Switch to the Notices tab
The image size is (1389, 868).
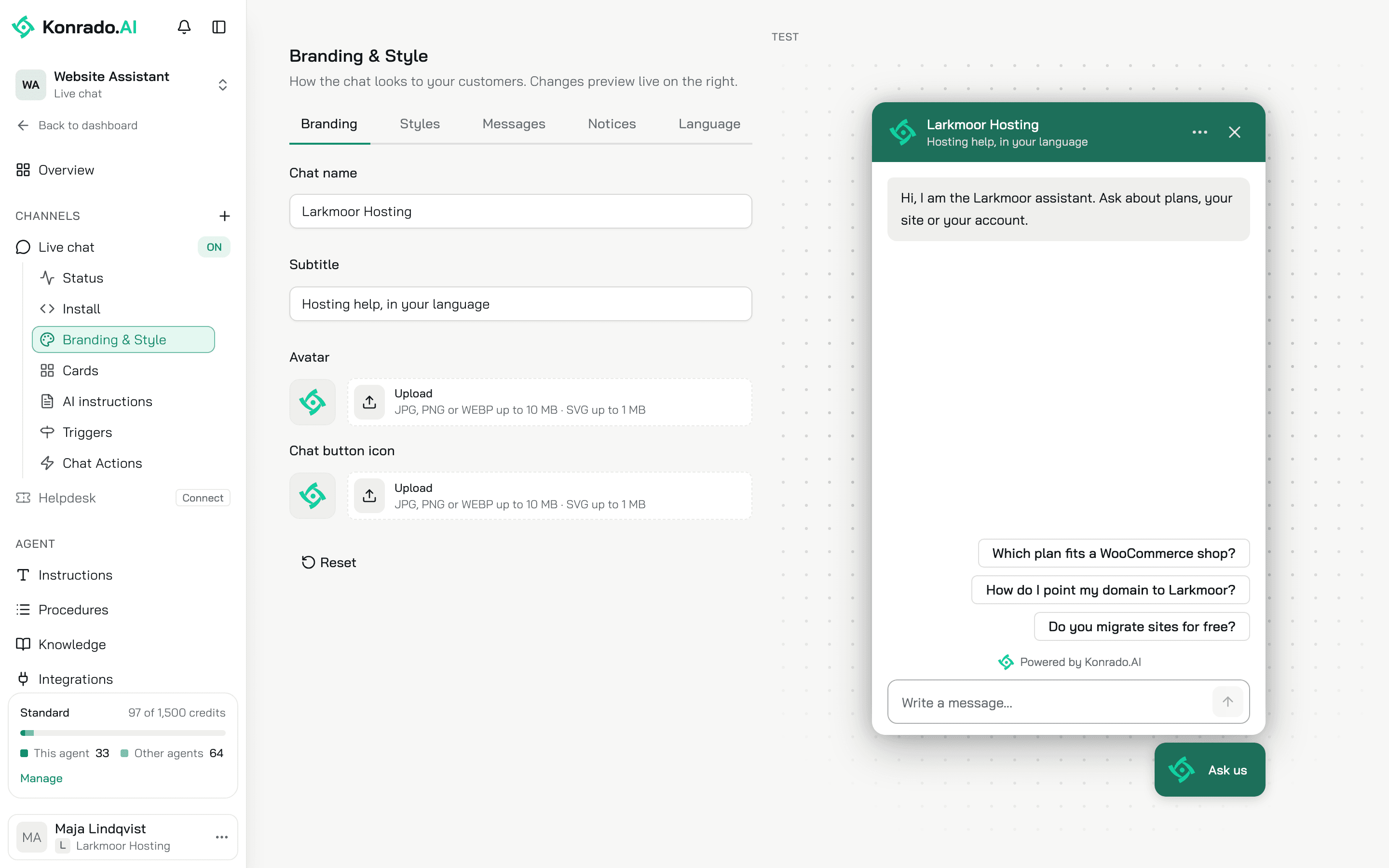coord(611,124)
